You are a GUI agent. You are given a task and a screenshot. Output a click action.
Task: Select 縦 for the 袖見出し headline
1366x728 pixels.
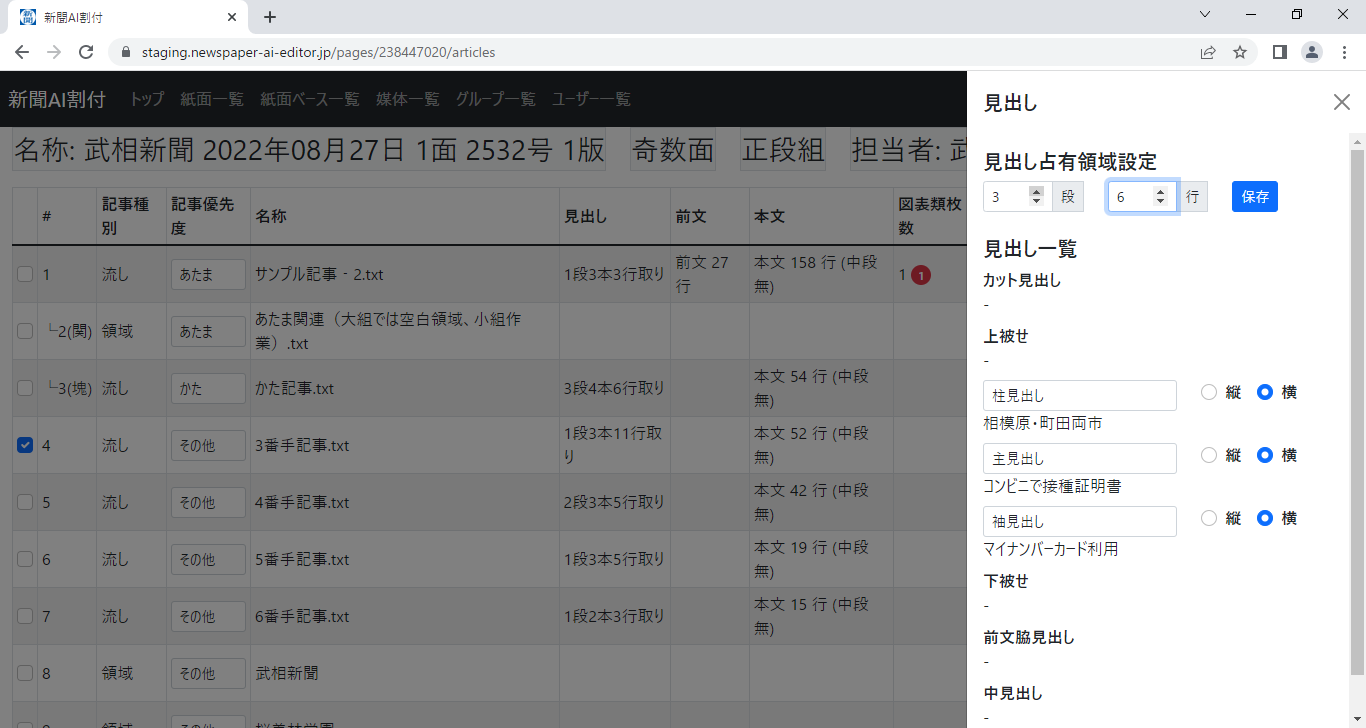[x=1209, y=518]
